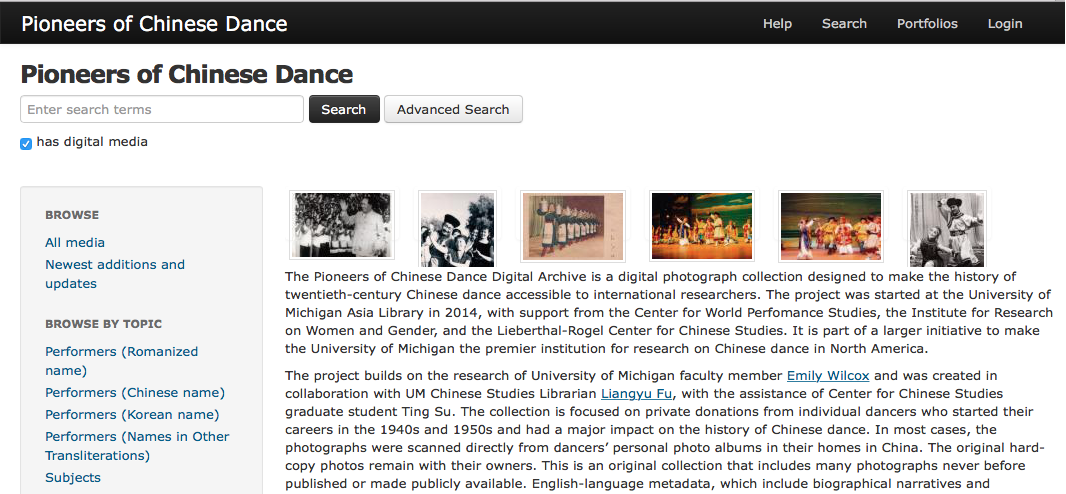
Task: Open the second thumbnail of smiling performers outdoors
Action: (x=457, y=228)
